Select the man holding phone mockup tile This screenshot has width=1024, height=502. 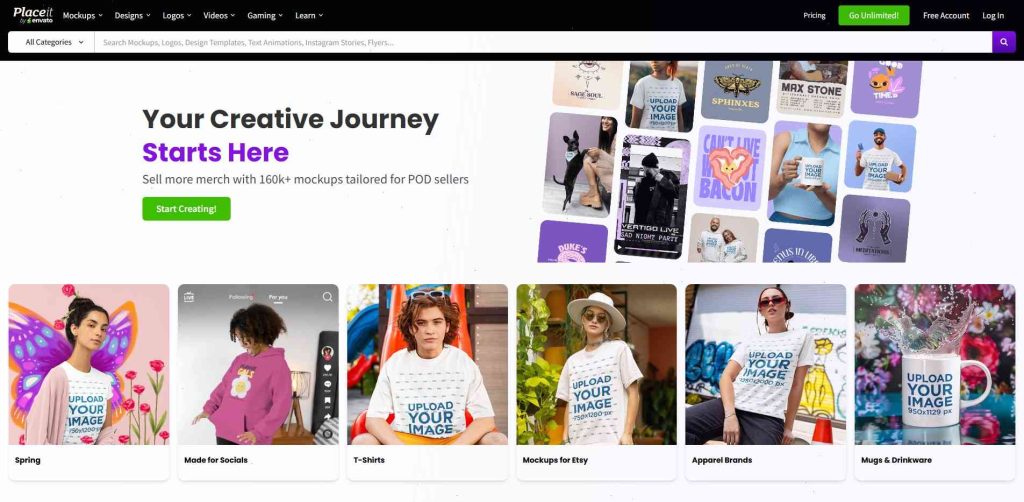[x=881, y=156]
